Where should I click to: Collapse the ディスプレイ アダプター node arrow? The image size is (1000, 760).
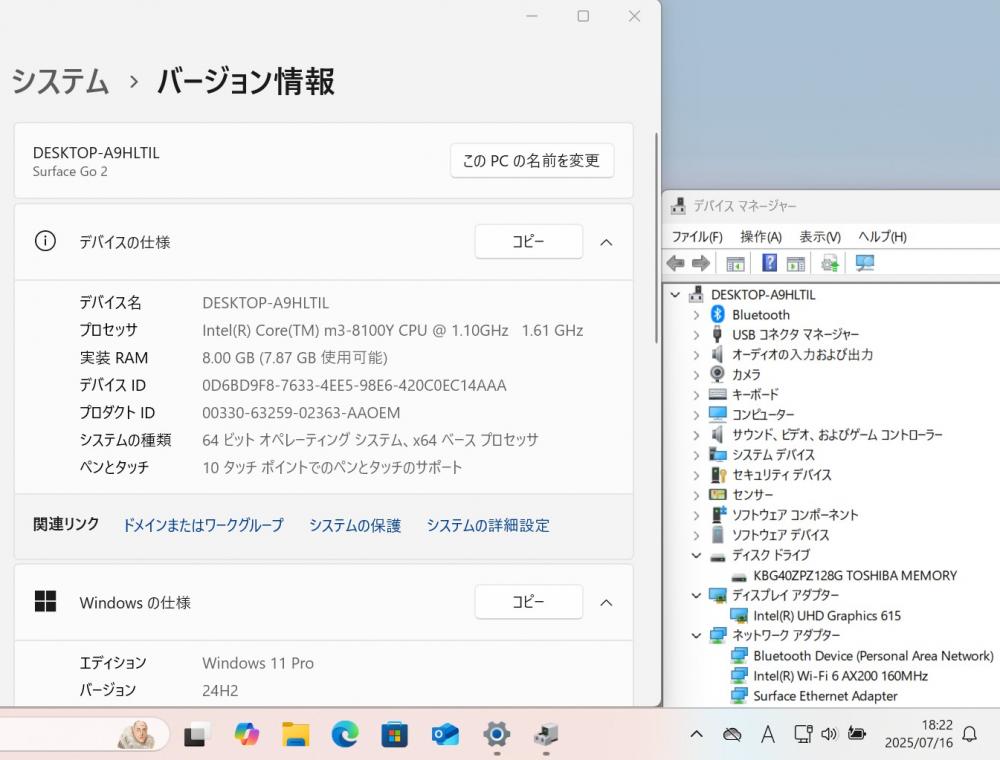point(696,596)
